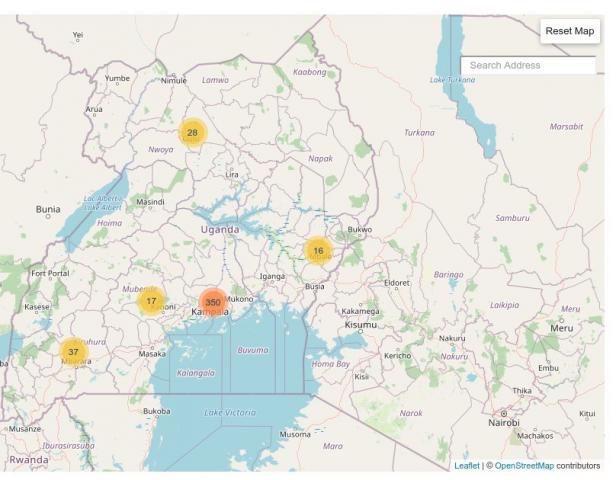Image resolution: width=616 pixels, height=480 pixels.
Task: Click the Homa Bay label
Action: [x=331, y=364]
